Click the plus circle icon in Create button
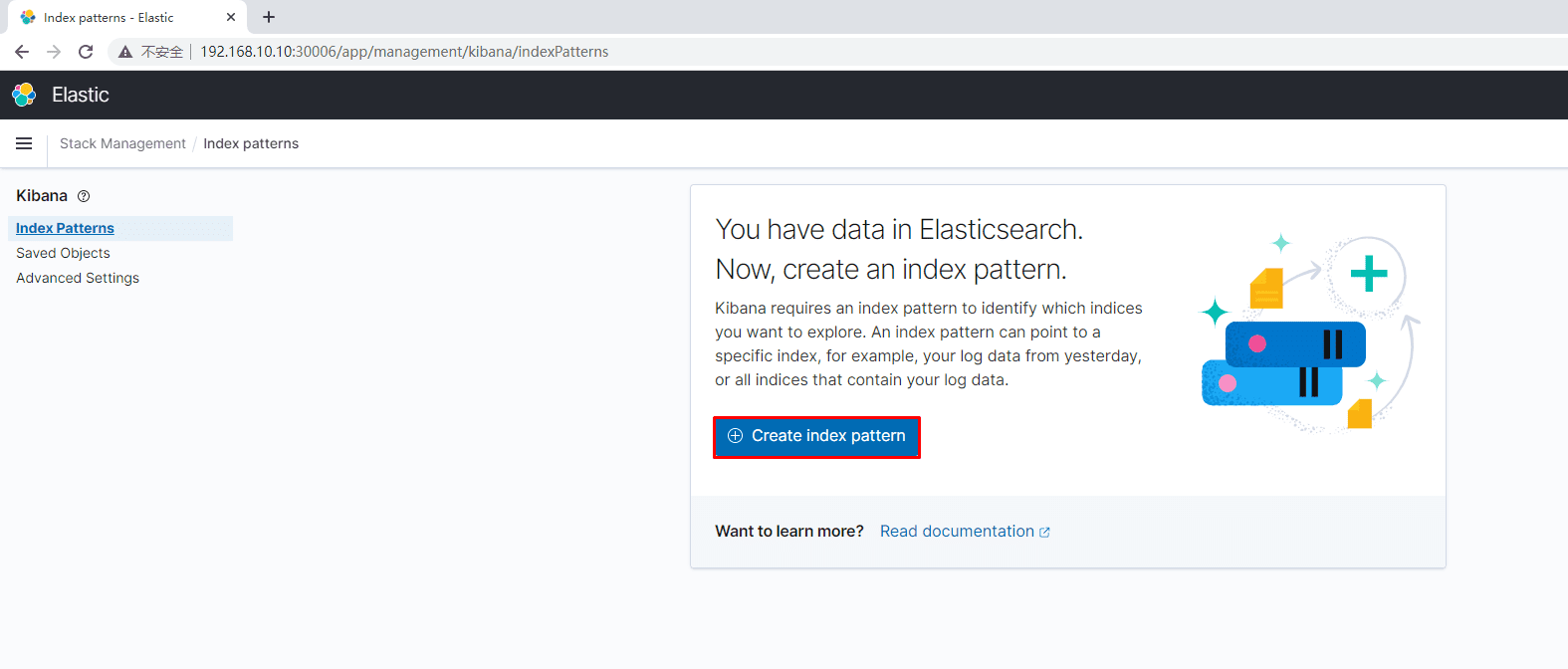Image resolution: width=1568 pixels, height=669 pixels. click(x=735, y=436)
